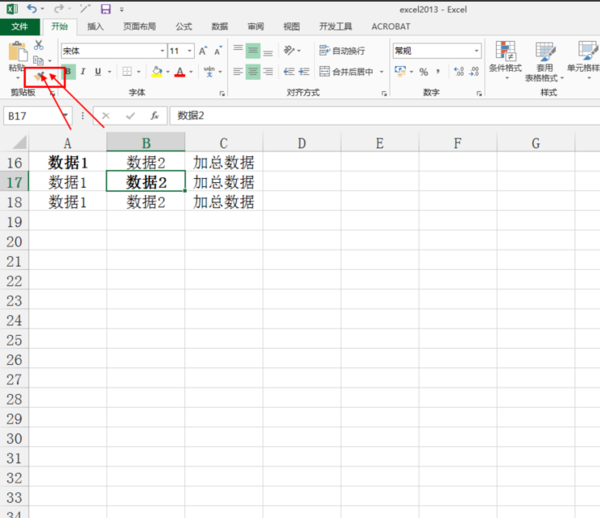
Task: Open alignment group dialog launcher
Action: pyautogui.click(x=384, y=93)
